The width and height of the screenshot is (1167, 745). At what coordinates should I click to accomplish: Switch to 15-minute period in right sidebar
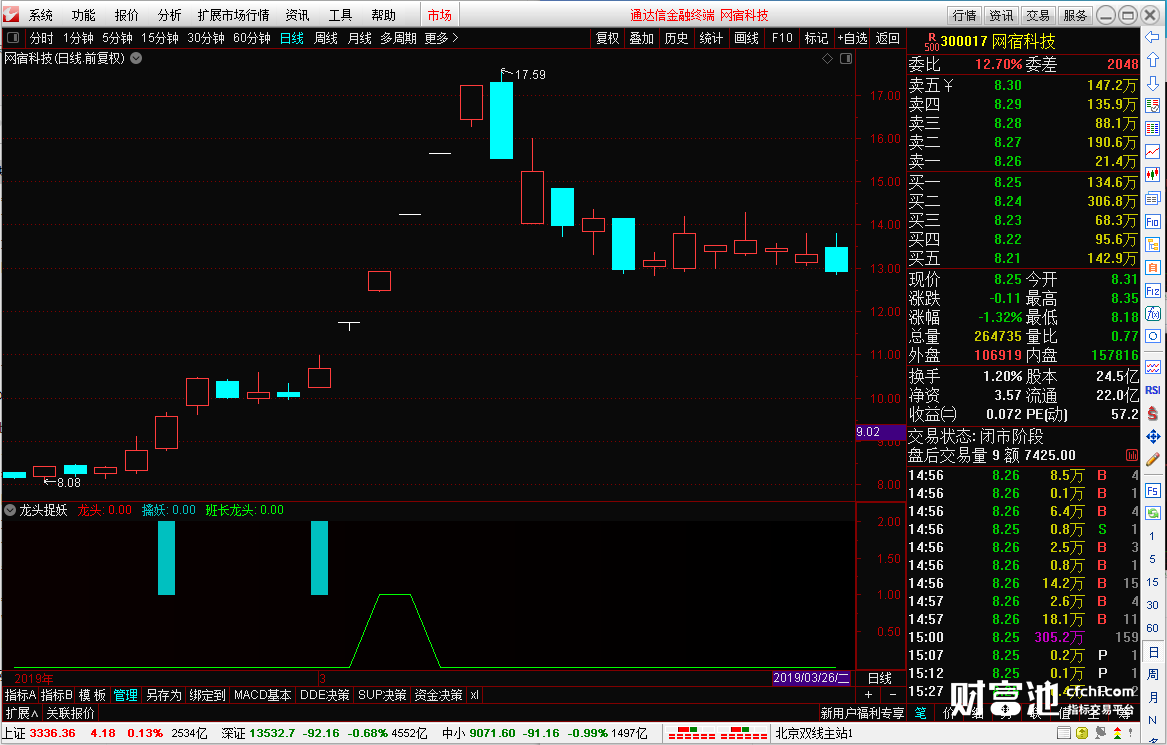[x=1152, y=582]
